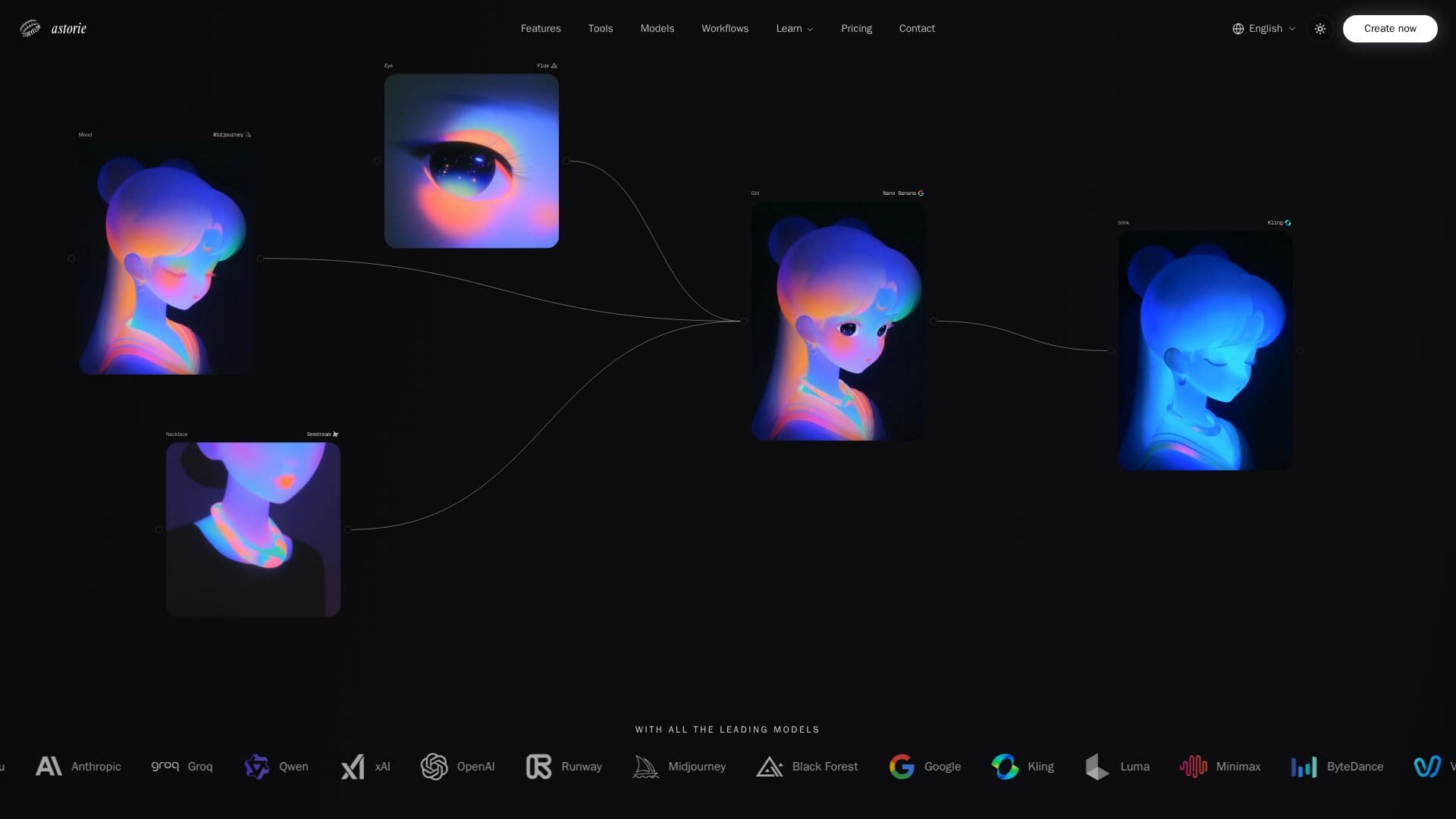1456x819 pixels.
Task: Click the Kling logo in carousel
Action: pyautogui.click(x=1005, y=767)
